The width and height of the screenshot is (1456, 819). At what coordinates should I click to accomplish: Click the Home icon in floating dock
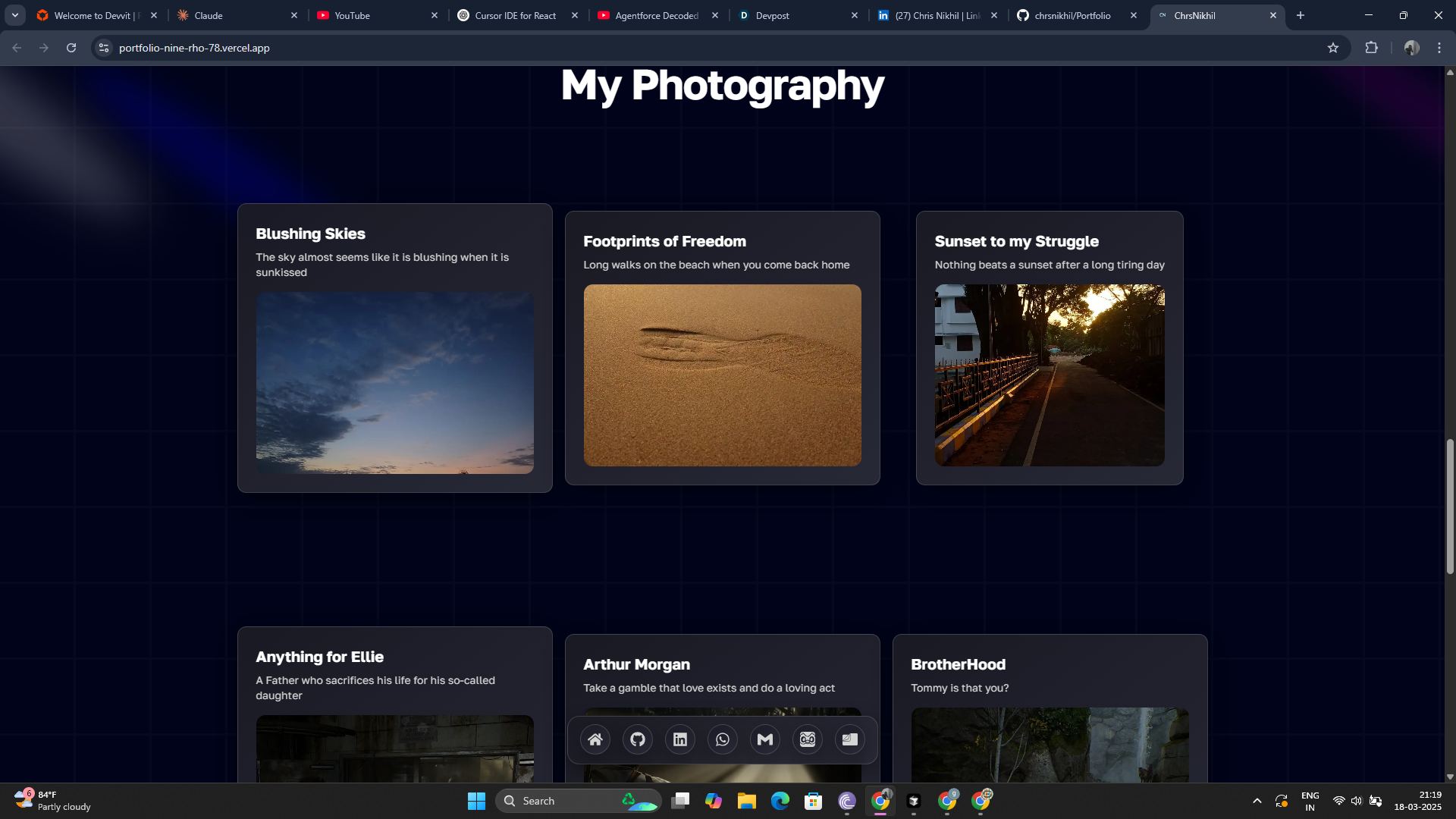tap(595, 739)
